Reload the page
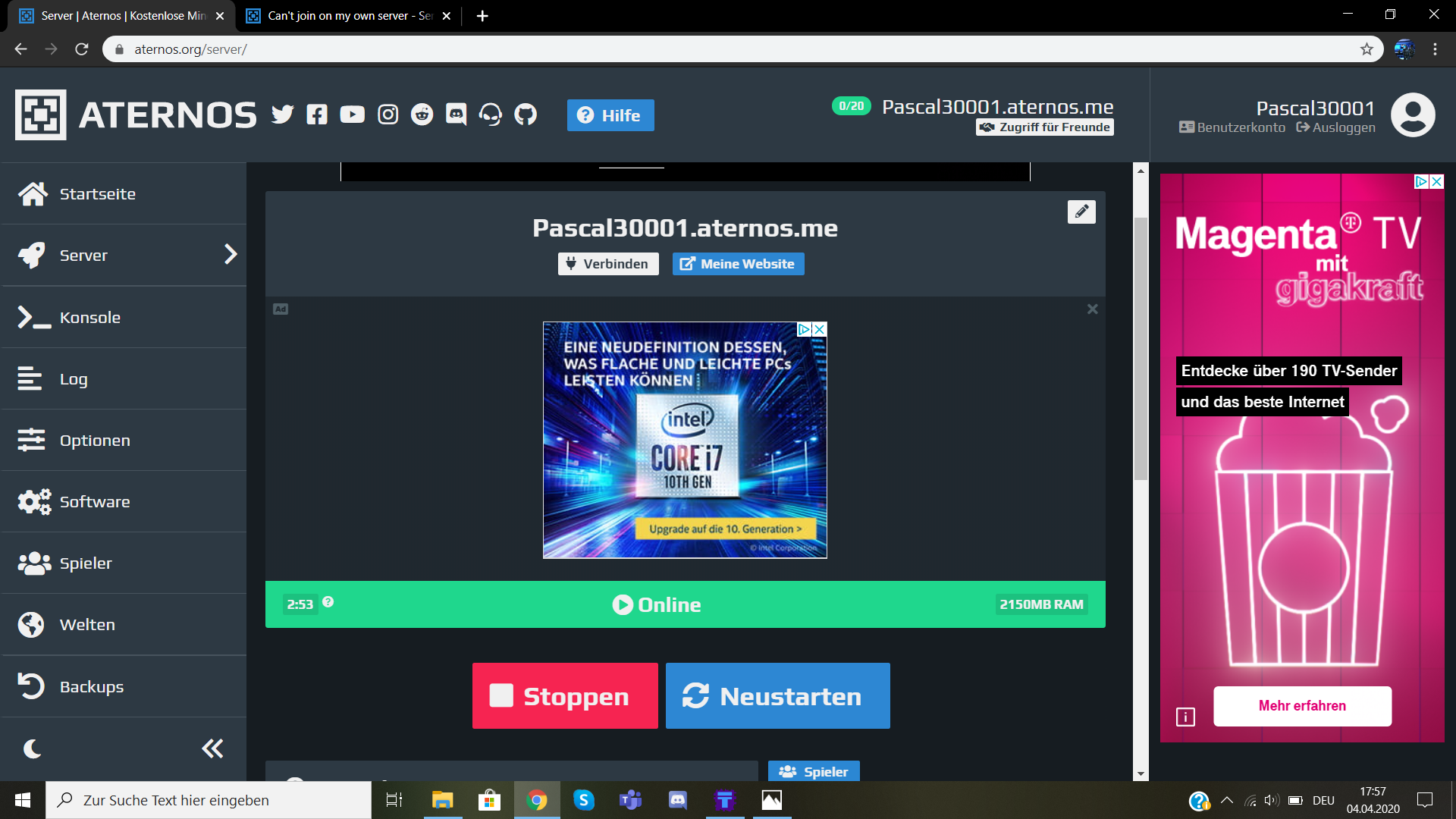The width and height of the screenshot is (1456, 819). (x=82, y=49)
